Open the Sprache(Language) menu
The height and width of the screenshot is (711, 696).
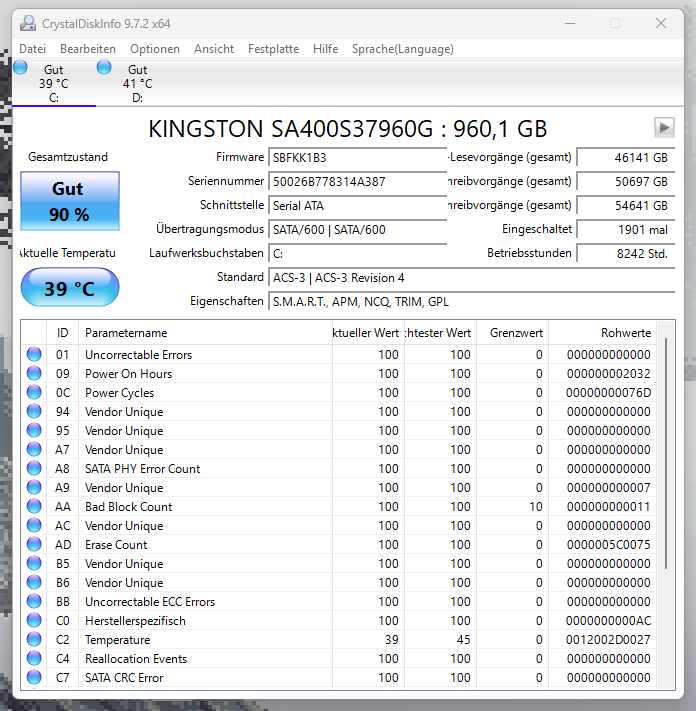click(x=403, y=49)
